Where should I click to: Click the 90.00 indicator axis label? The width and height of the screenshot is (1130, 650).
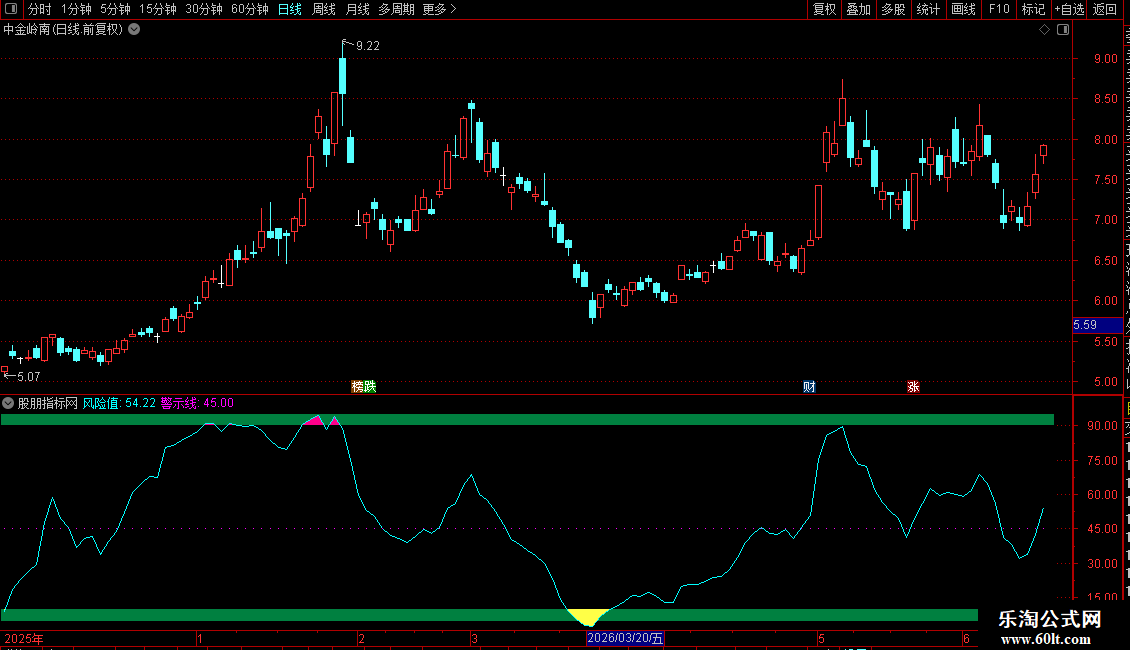pos(1103,426)
